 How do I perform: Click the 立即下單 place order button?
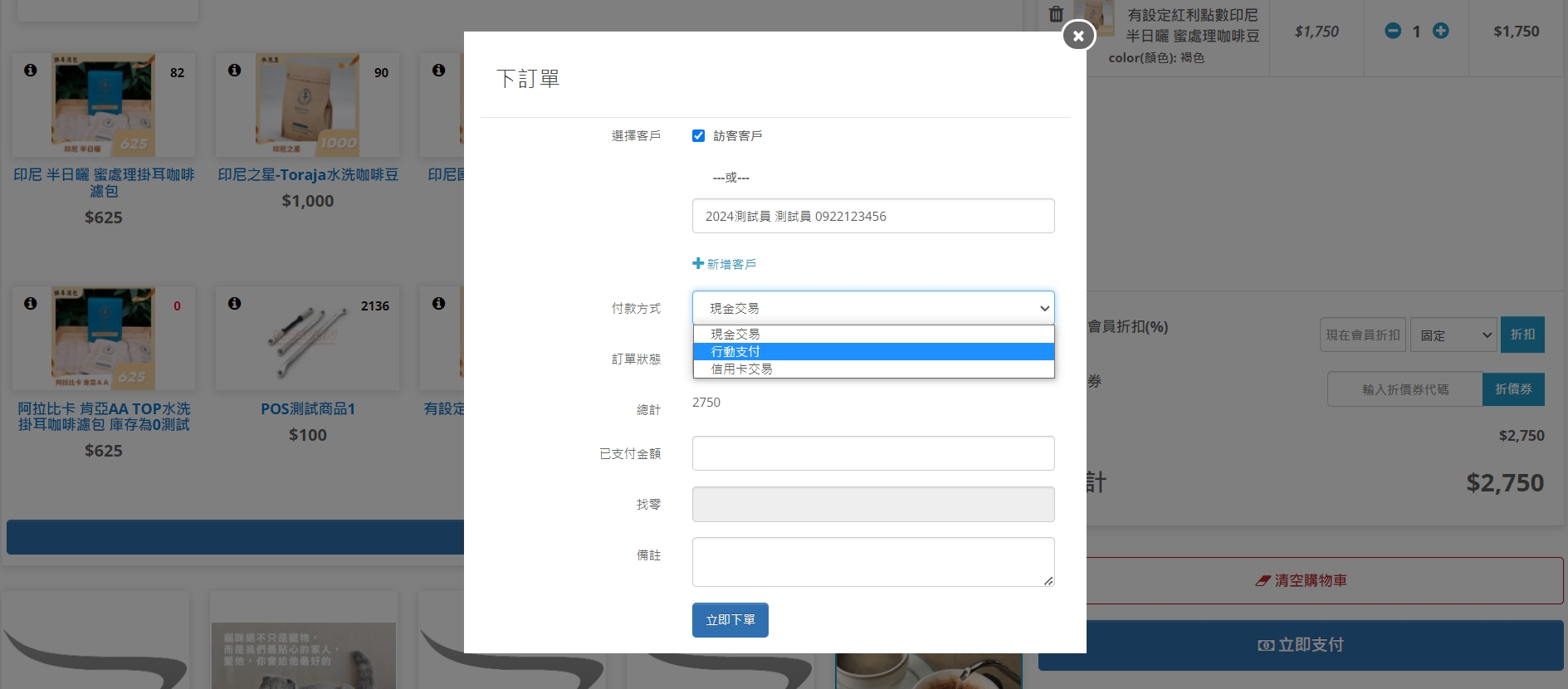tap(730, 620)
